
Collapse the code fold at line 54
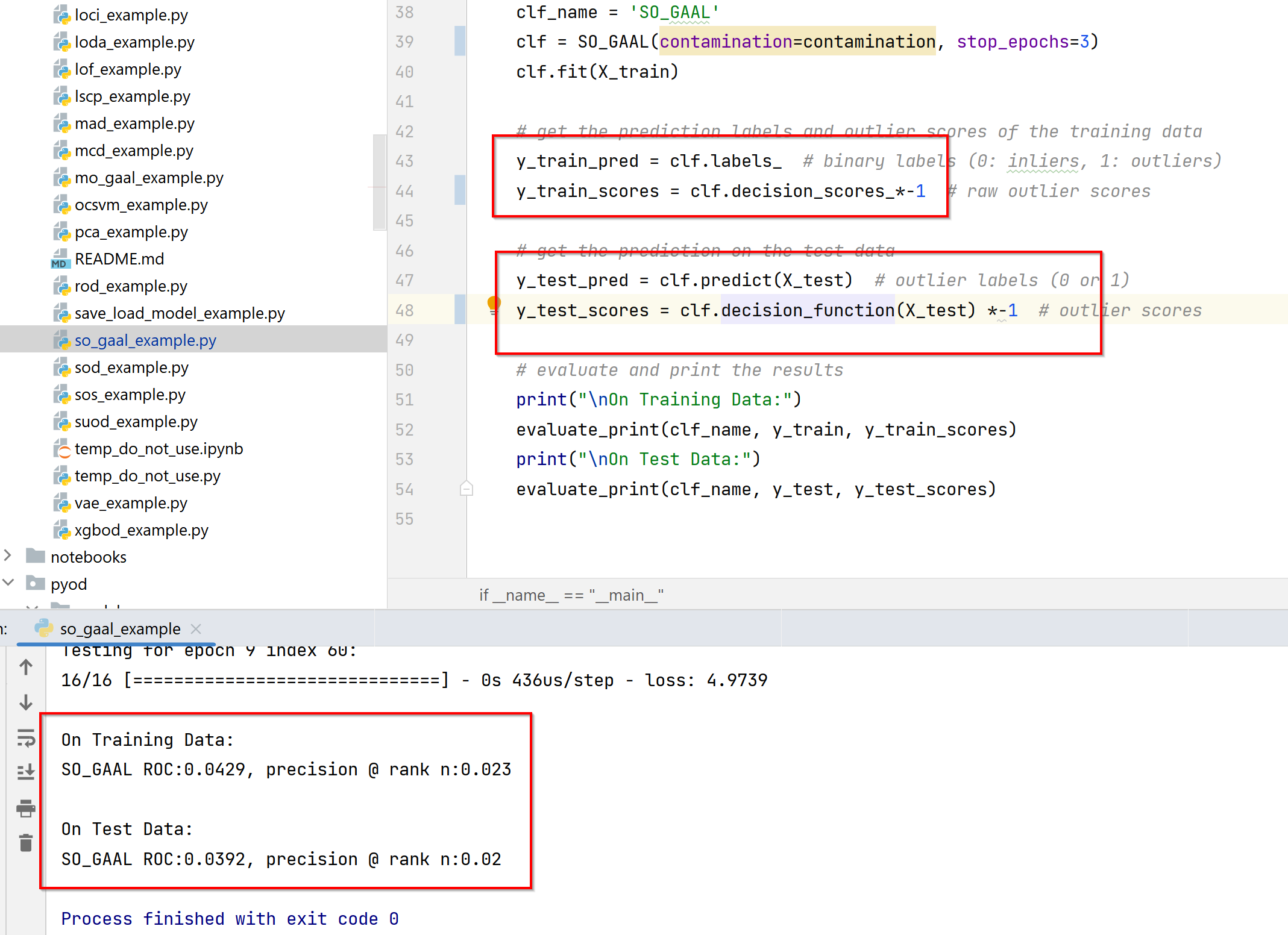(466, 489)
